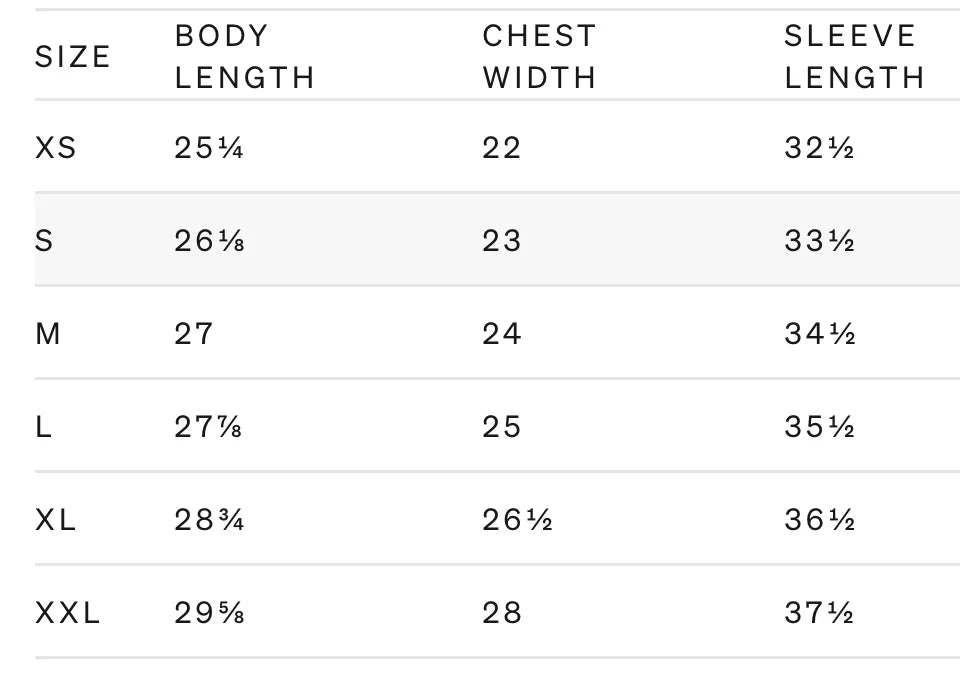Click the S body length value 26⅛
Image resolution: width=960 pixels, height=683 pixels.
click(209, 241)
